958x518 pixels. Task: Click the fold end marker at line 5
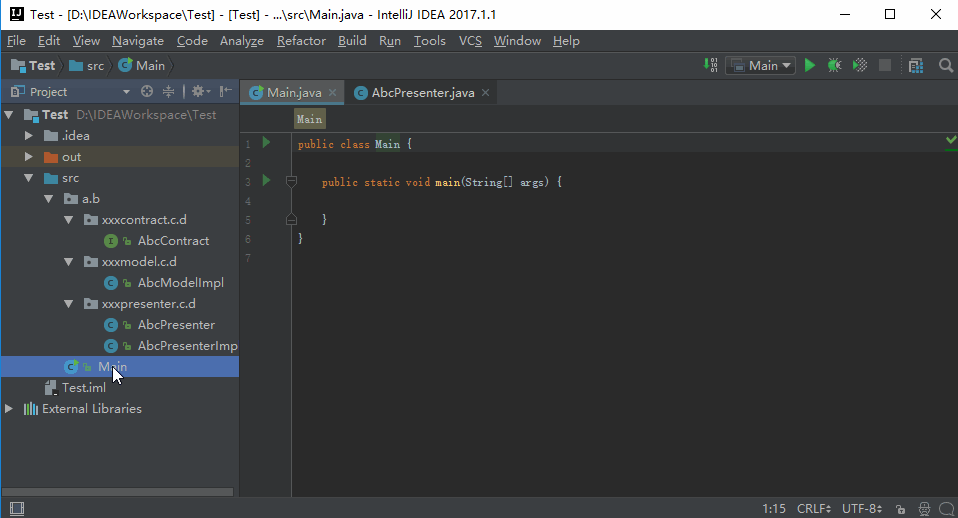291,219
